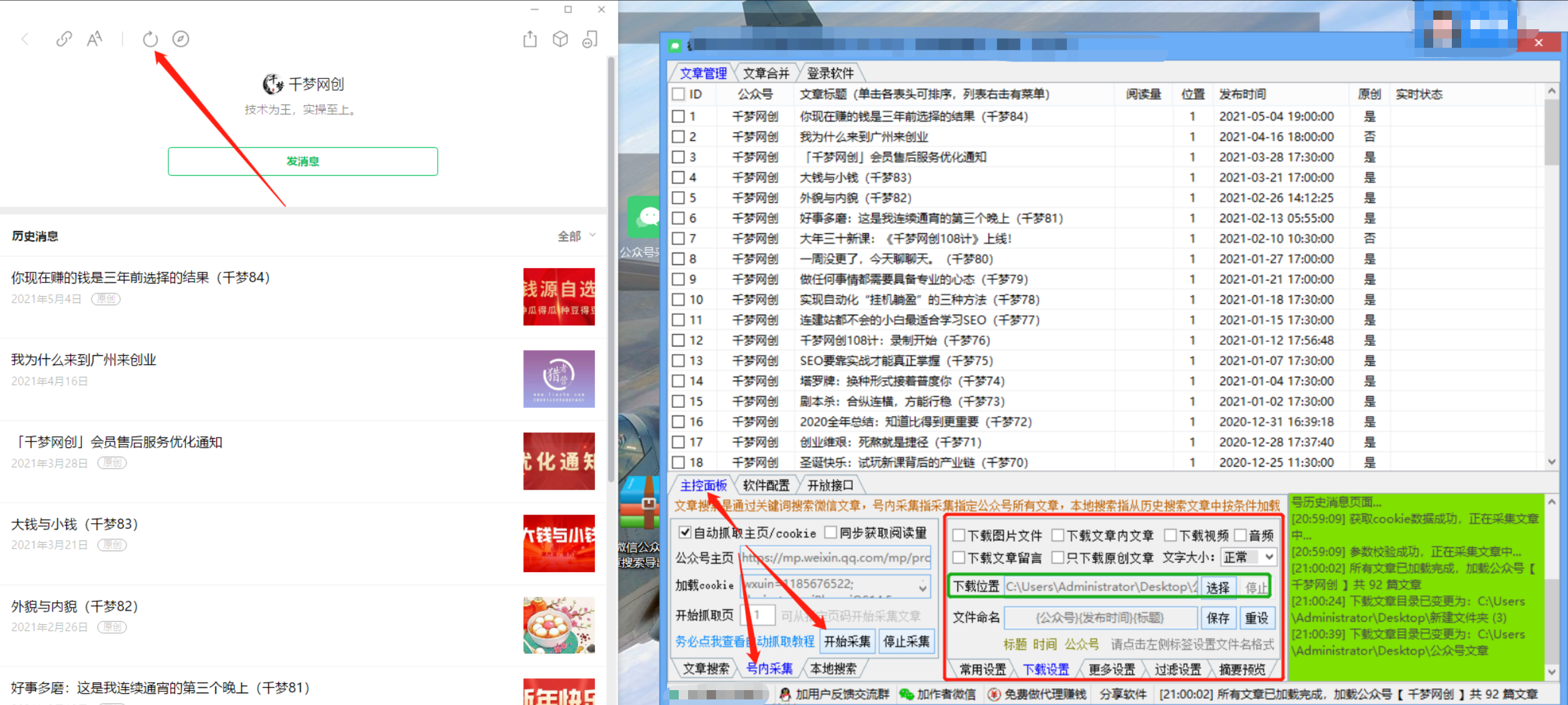Screen dimensions: 1568x705
Task: Click the 开始采集 button
Action: [x=847, y=641]
